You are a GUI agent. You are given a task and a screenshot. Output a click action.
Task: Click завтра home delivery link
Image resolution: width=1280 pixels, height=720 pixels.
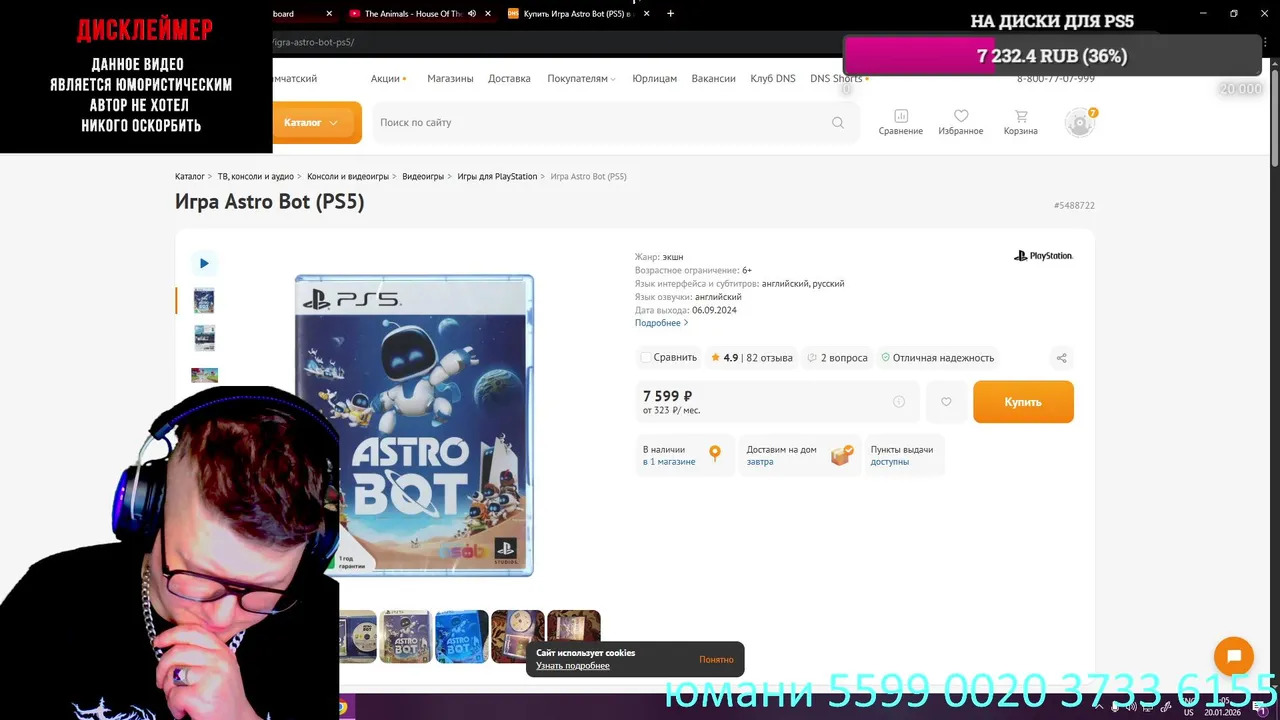pos(760,462)
